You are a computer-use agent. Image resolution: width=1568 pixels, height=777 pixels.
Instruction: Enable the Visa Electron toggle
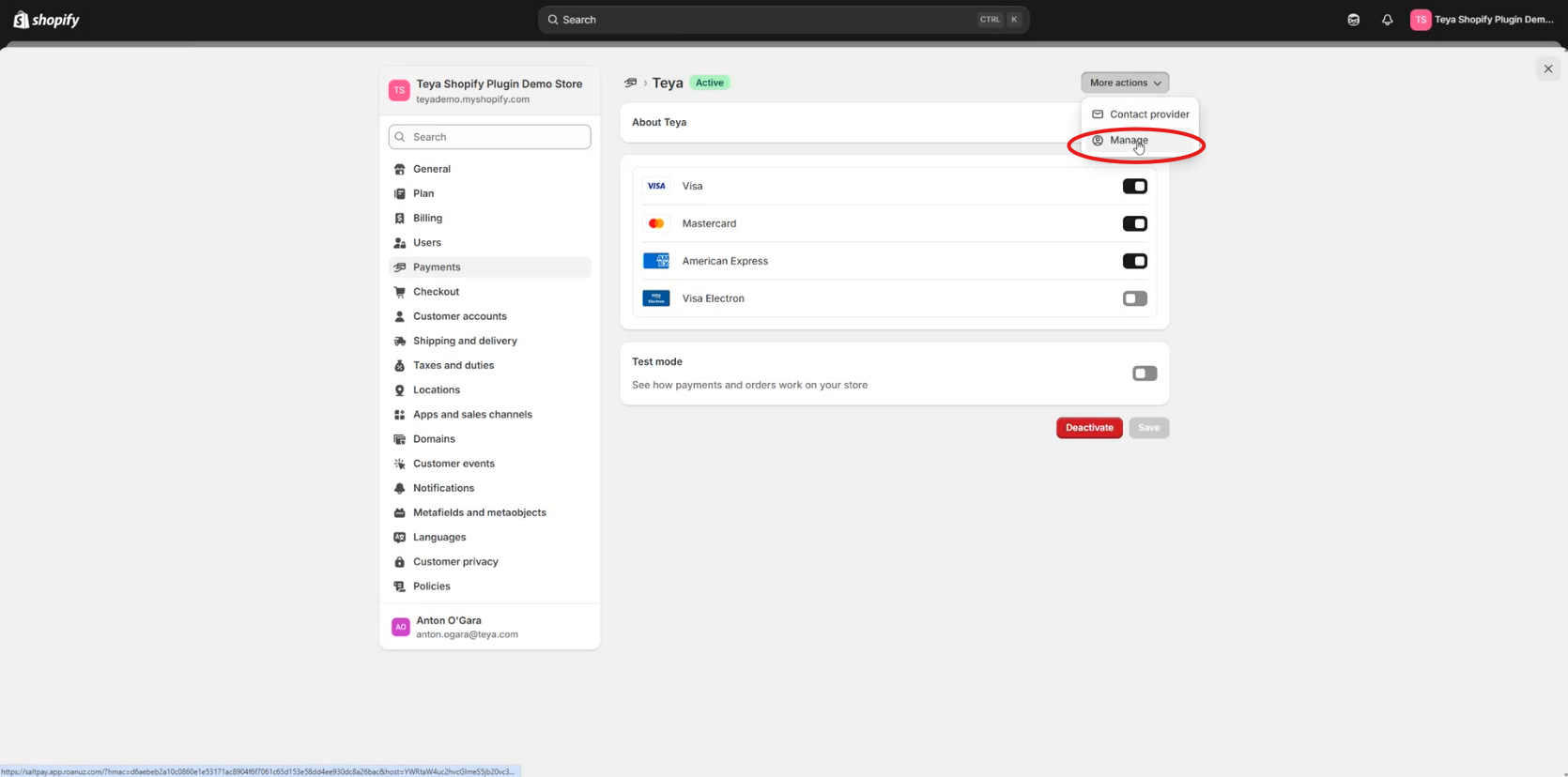(x=1135, y=298)
